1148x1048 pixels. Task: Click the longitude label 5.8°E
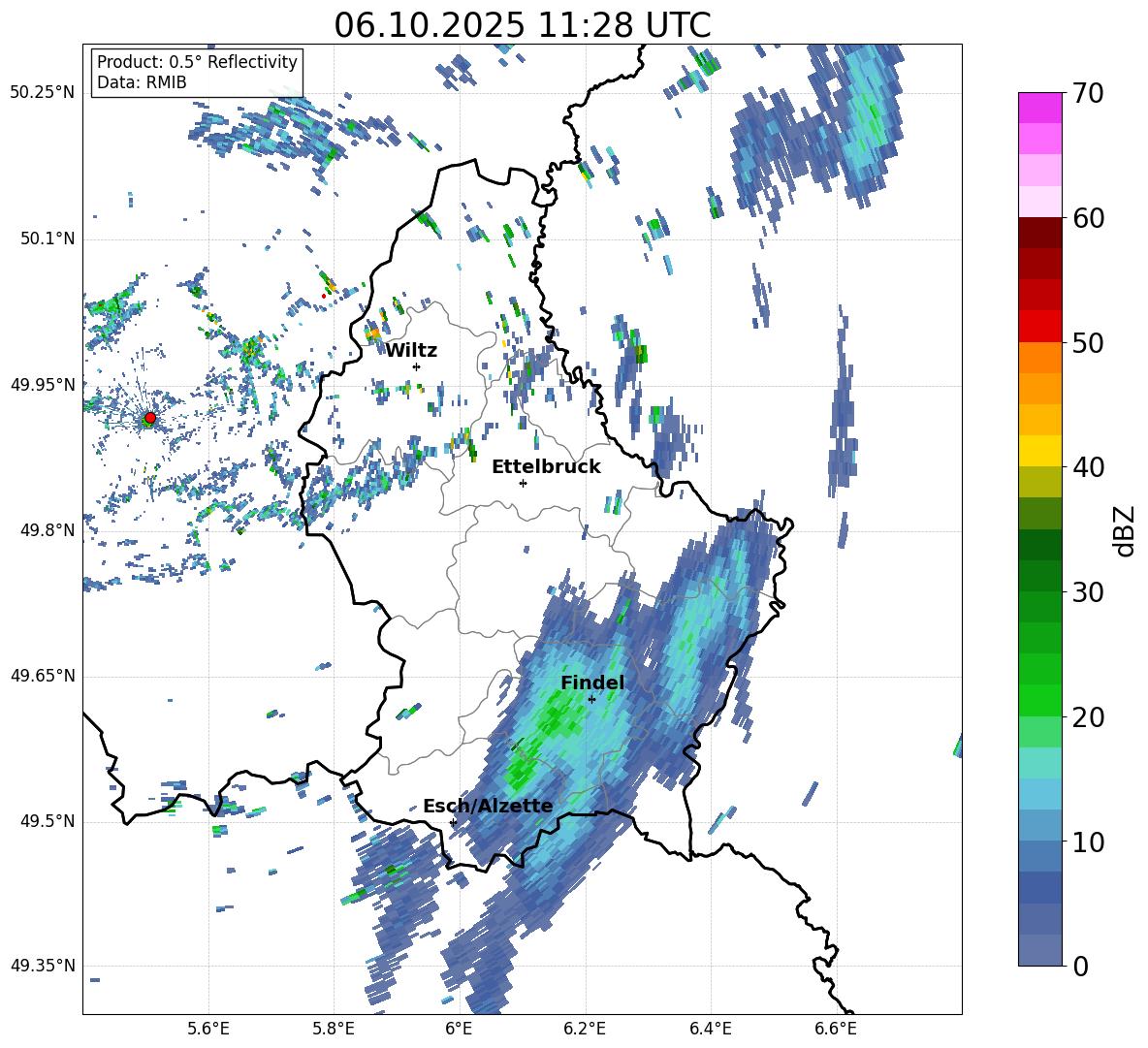point(334,1029)
